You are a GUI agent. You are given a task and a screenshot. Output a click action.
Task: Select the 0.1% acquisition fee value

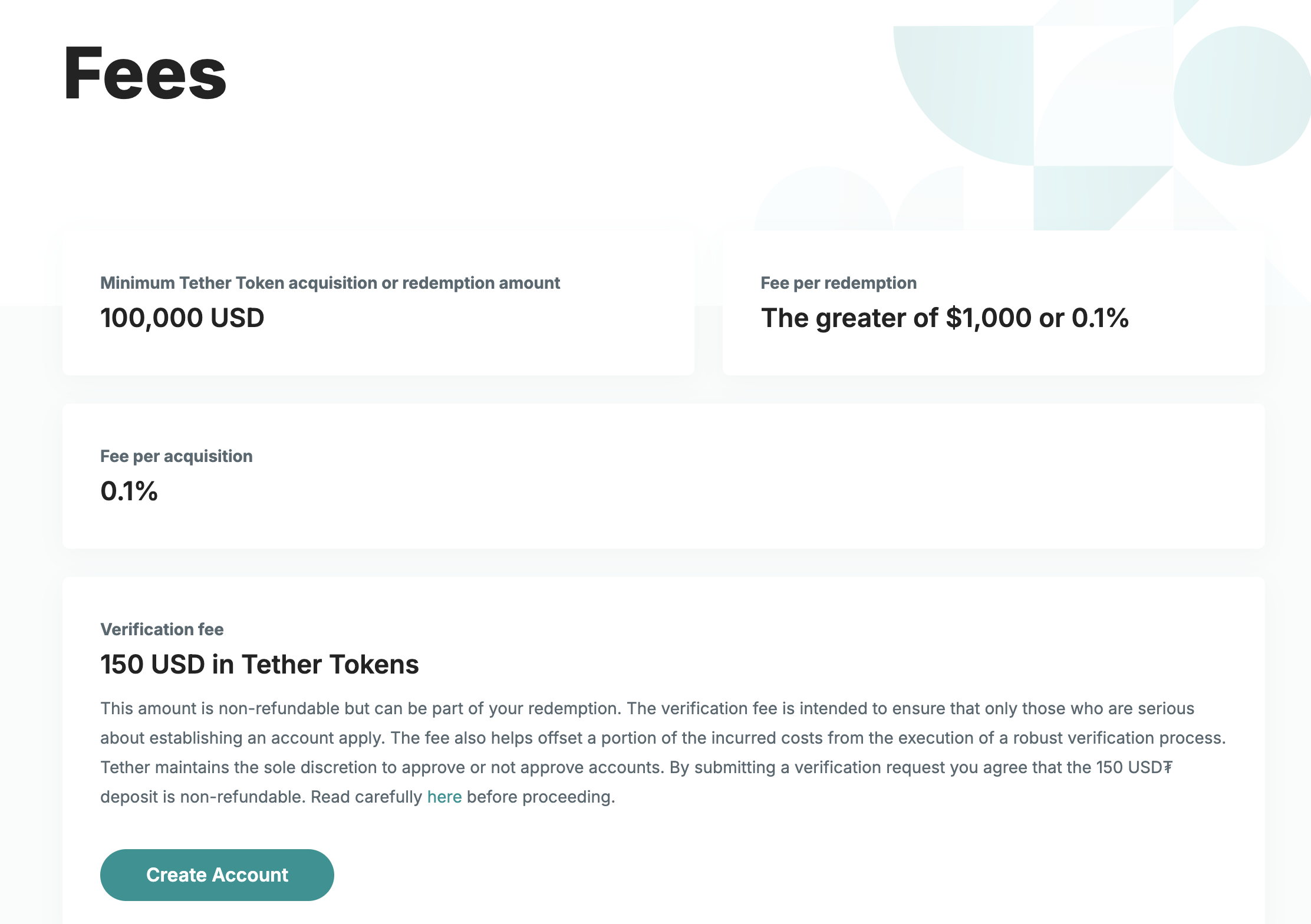pos(129,491)
